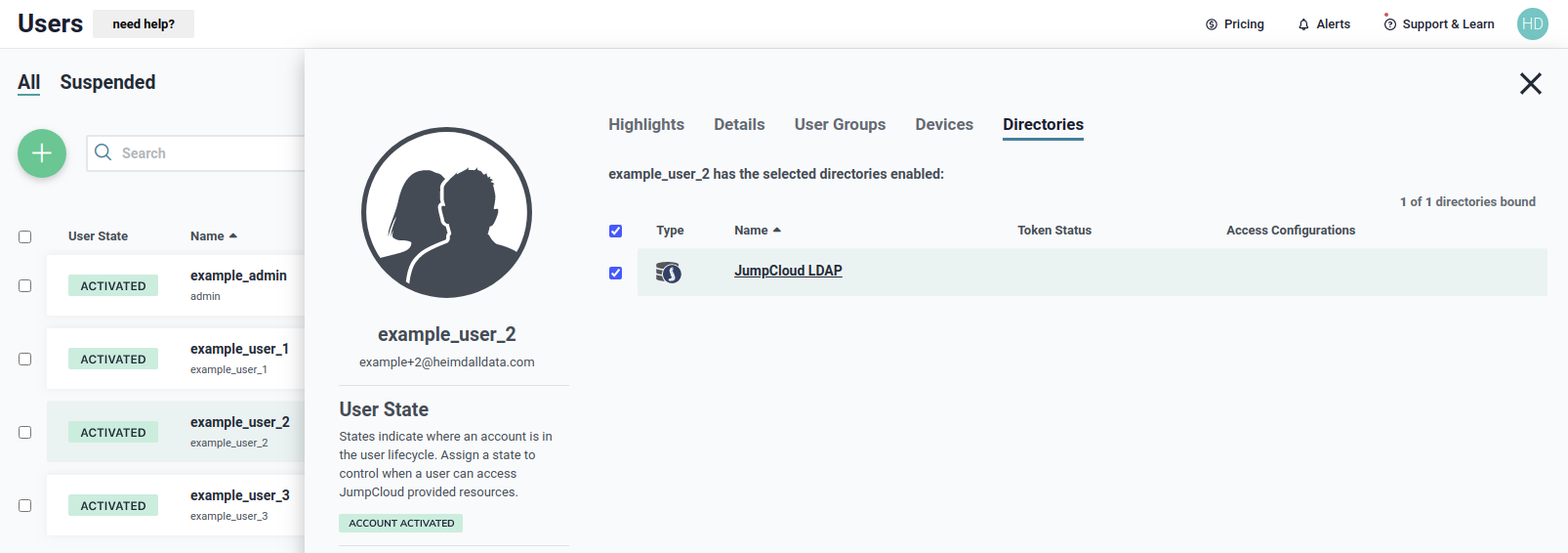The height and width of the screenshot is (553, 1568).
Task: Select the example_admin user checkbox
Action: tap(25, 286)
